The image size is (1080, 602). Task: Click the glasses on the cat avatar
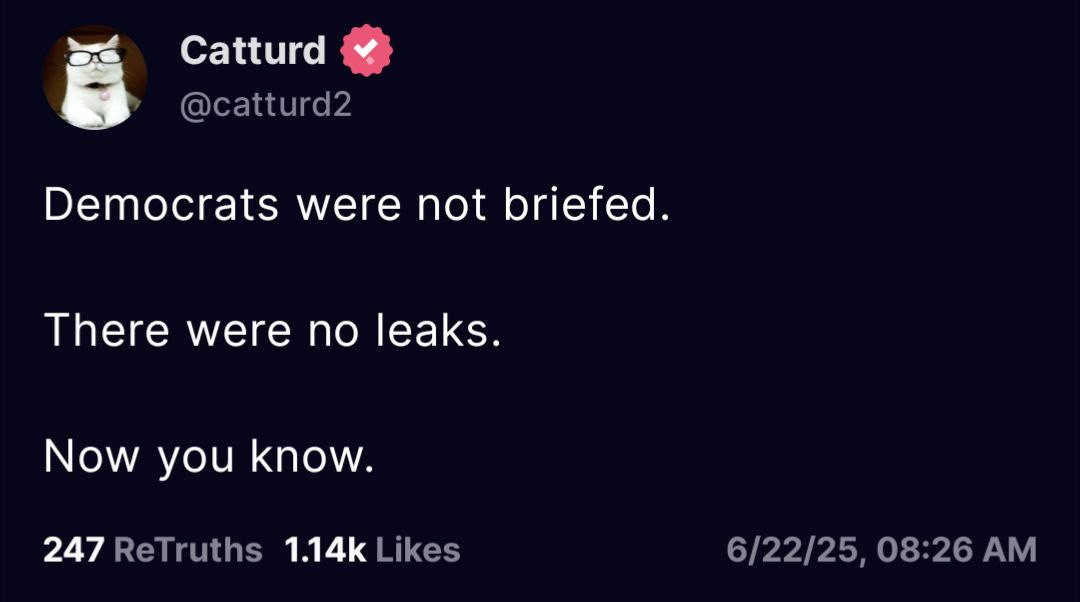click(95, 56)
